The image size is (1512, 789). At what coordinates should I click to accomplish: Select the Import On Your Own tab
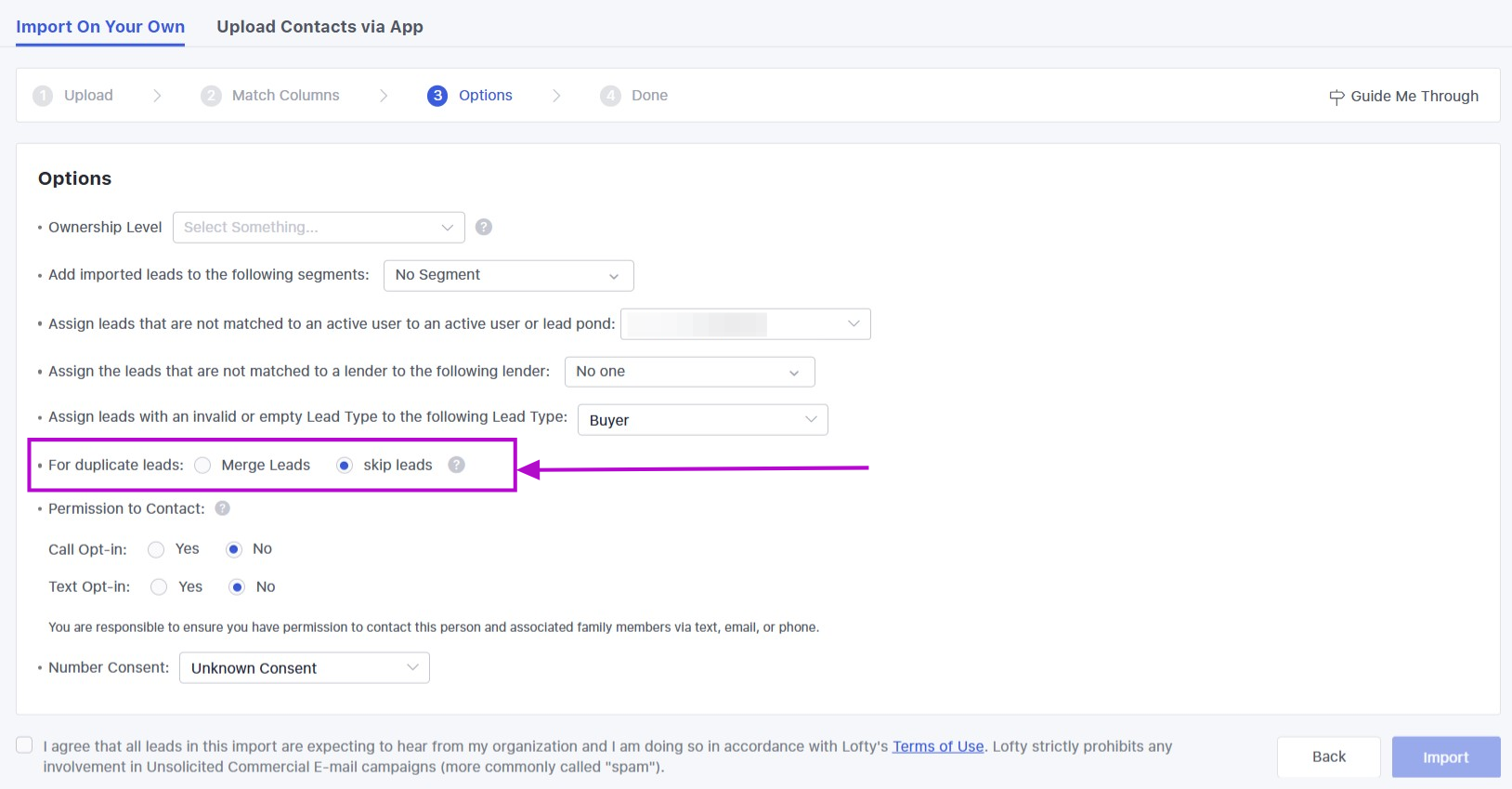100,27
